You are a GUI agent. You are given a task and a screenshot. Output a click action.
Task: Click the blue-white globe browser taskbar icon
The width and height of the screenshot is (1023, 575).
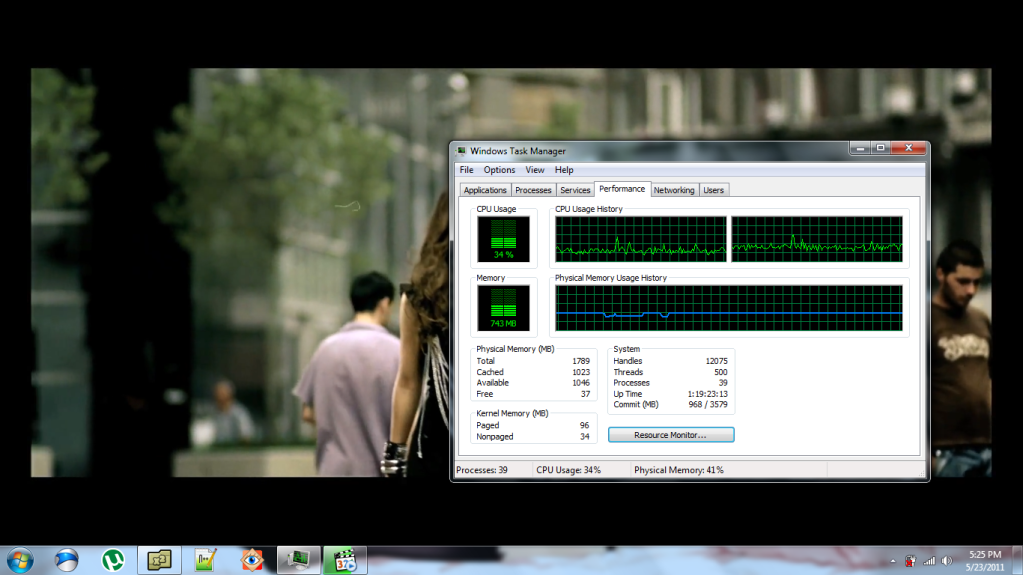point(67,560)
